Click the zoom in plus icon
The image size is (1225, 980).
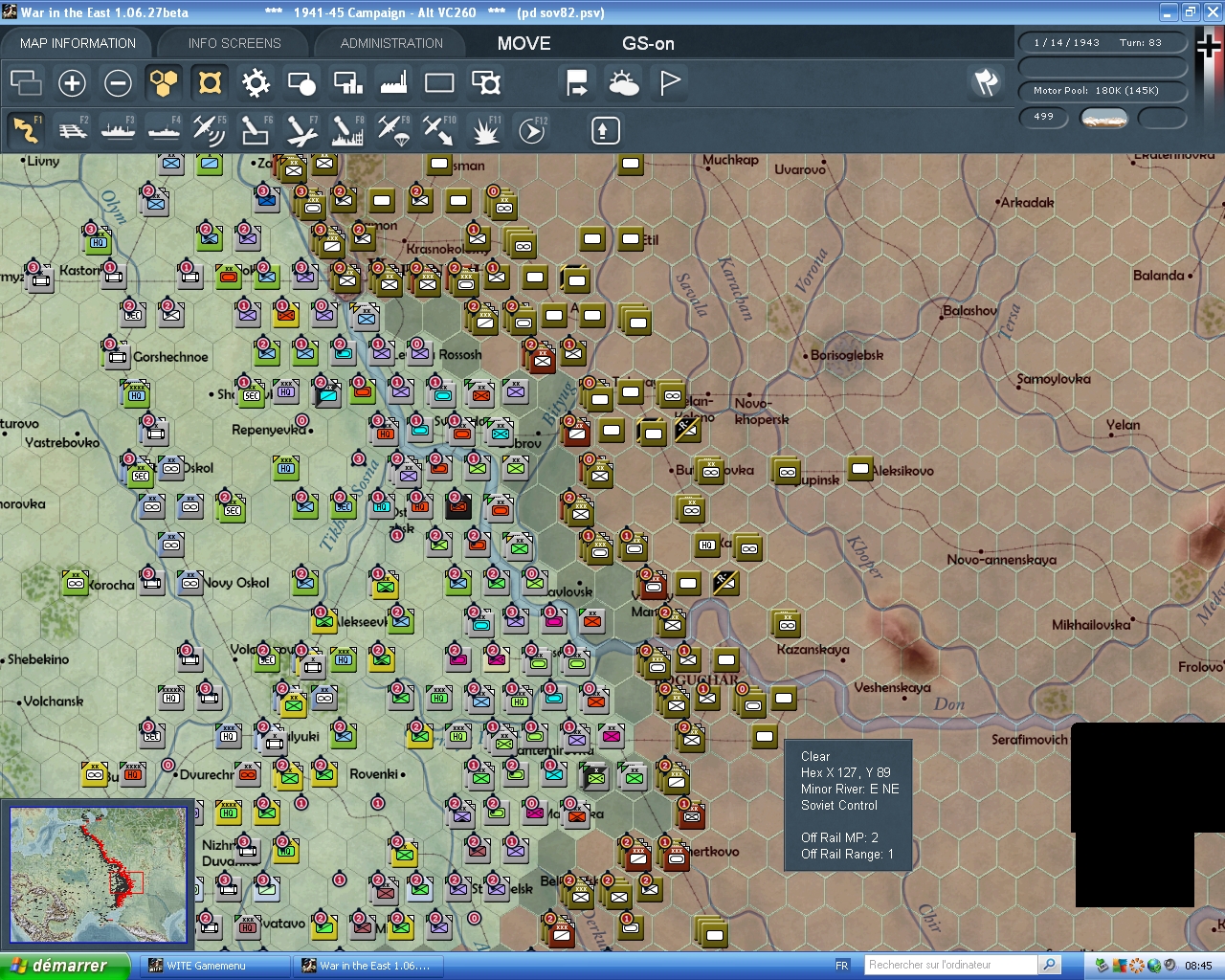pyautogui.click(x=72, y=83)
